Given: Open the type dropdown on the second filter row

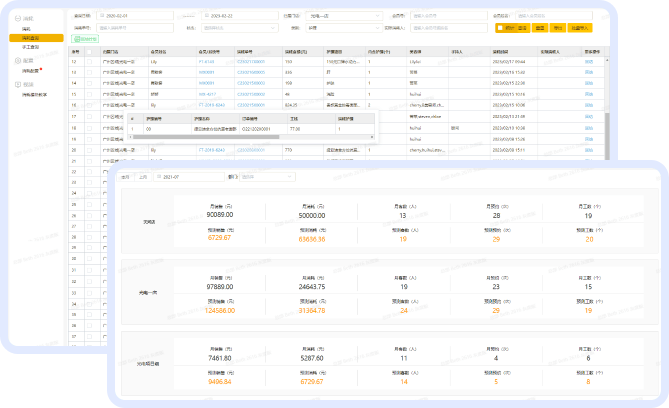Looking at the screenshot, I should 343,28.
